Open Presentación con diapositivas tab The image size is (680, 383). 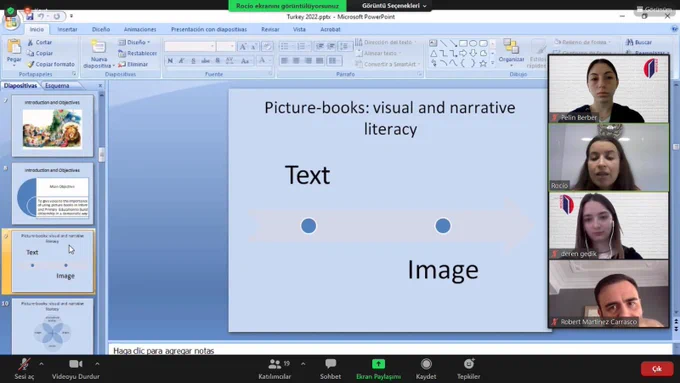click(x=209, y=29)
